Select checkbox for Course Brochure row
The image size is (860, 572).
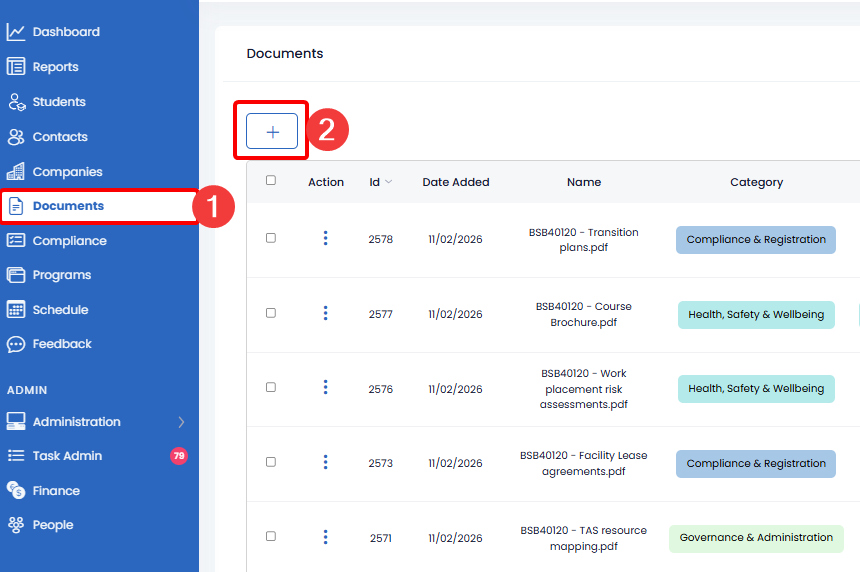[x=271, y=313]
